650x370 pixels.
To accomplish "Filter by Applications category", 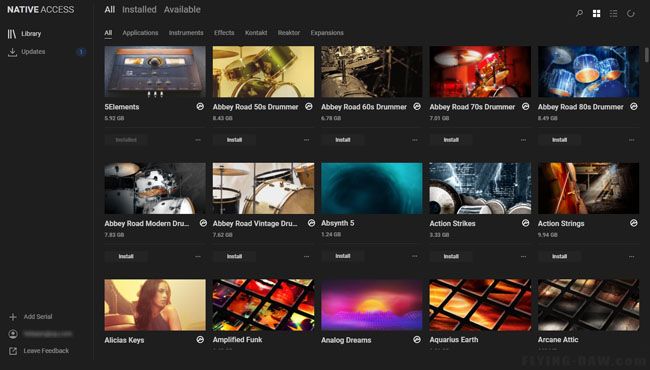I will (140, 33).
